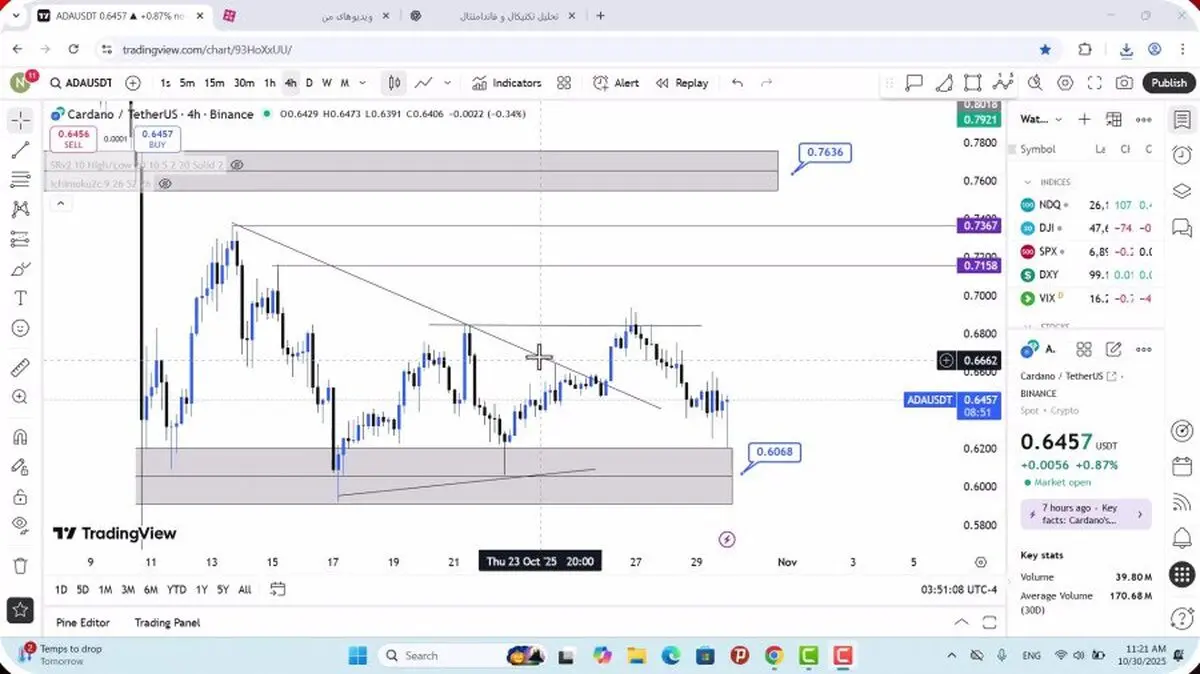Click the quick search icon
Image resolution: width=1200 pixels, height=674 pixels.
tap(1035, 84)
